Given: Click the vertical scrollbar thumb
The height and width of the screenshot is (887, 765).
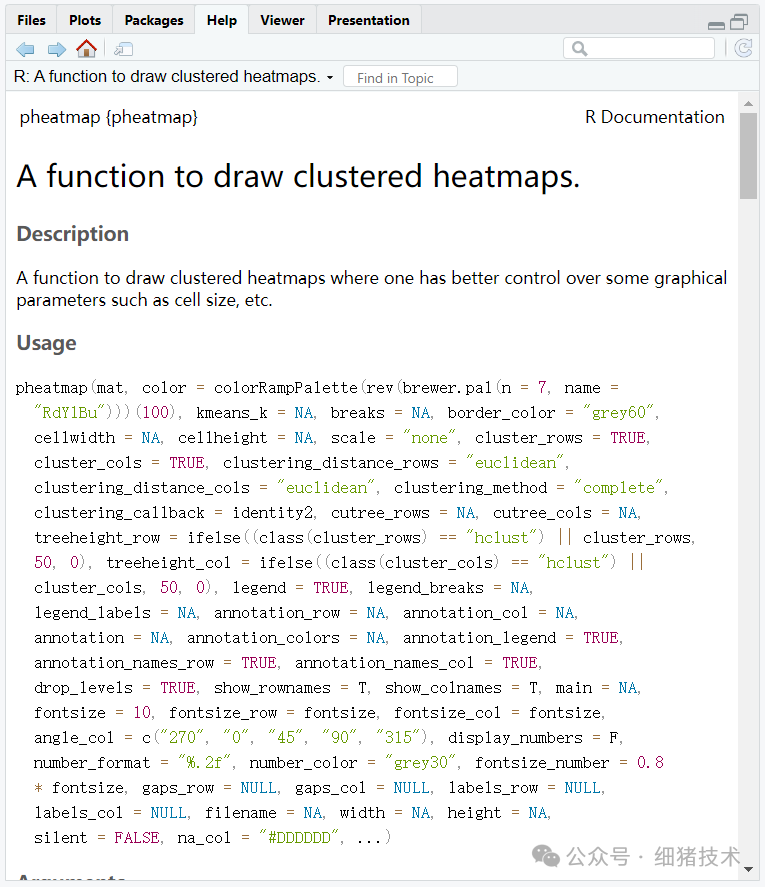Looking at the screenshot, I should pyautogui.click(x=747, y=155).
